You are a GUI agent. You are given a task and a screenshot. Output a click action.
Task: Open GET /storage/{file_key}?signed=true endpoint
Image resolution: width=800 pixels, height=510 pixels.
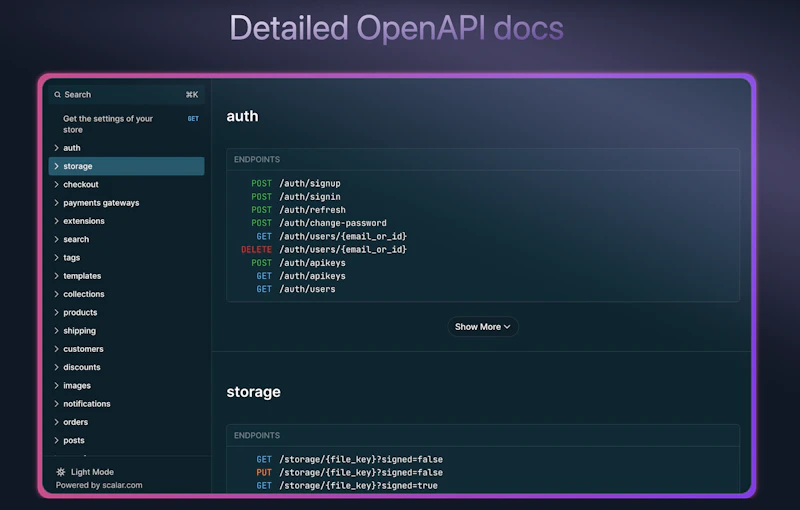(346, 486)
